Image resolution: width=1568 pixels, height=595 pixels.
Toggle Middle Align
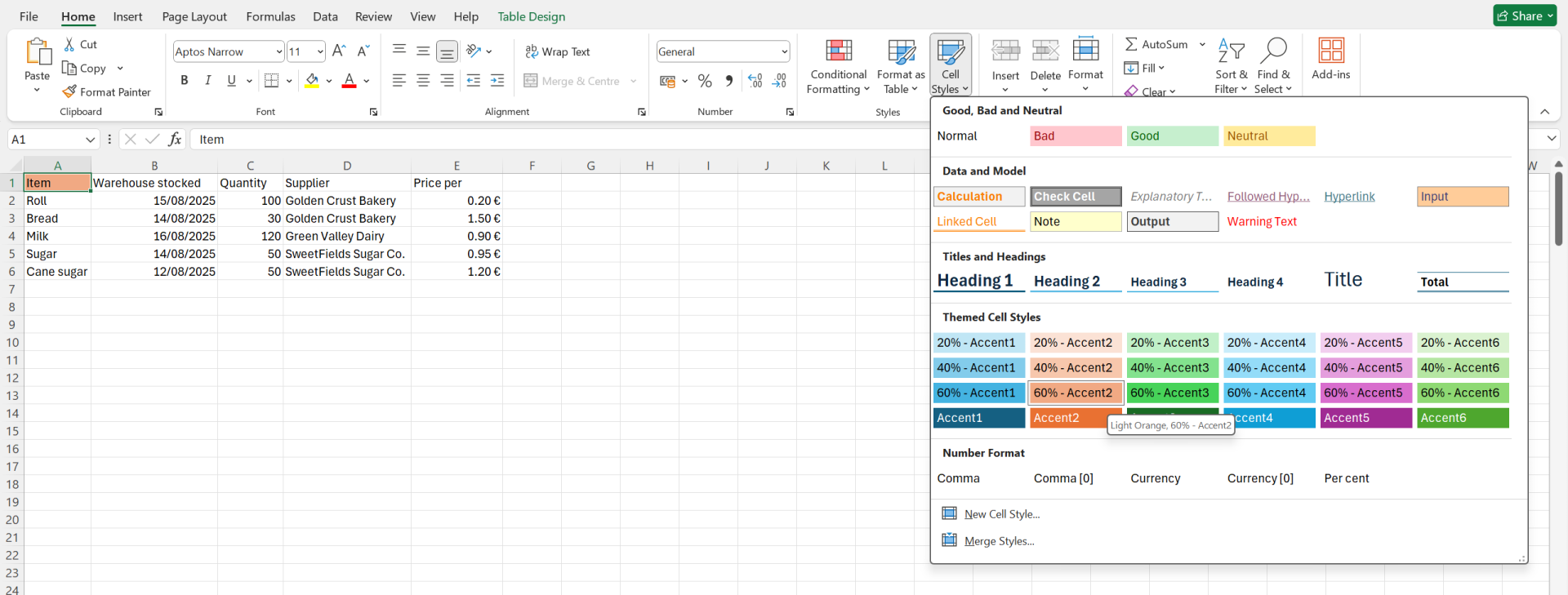click(x=423, y=51)
